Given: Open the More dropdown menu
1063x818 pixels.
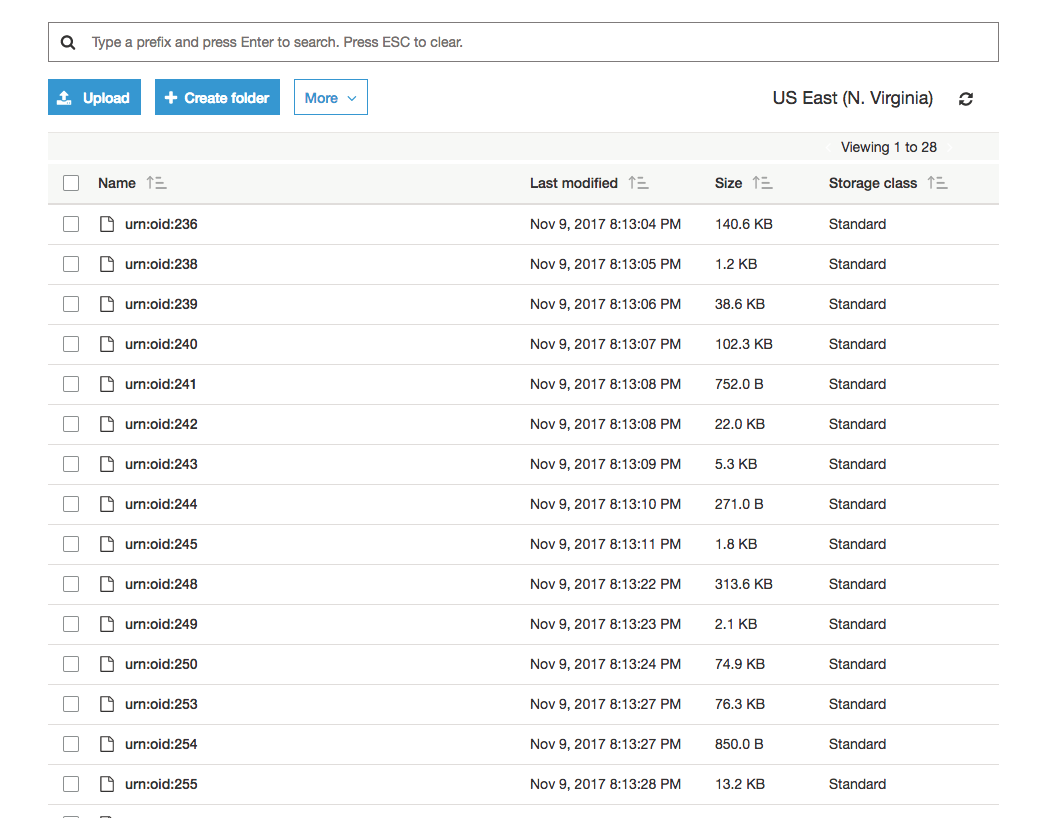Looking at the screenshot, I should (x=331, y=98).
